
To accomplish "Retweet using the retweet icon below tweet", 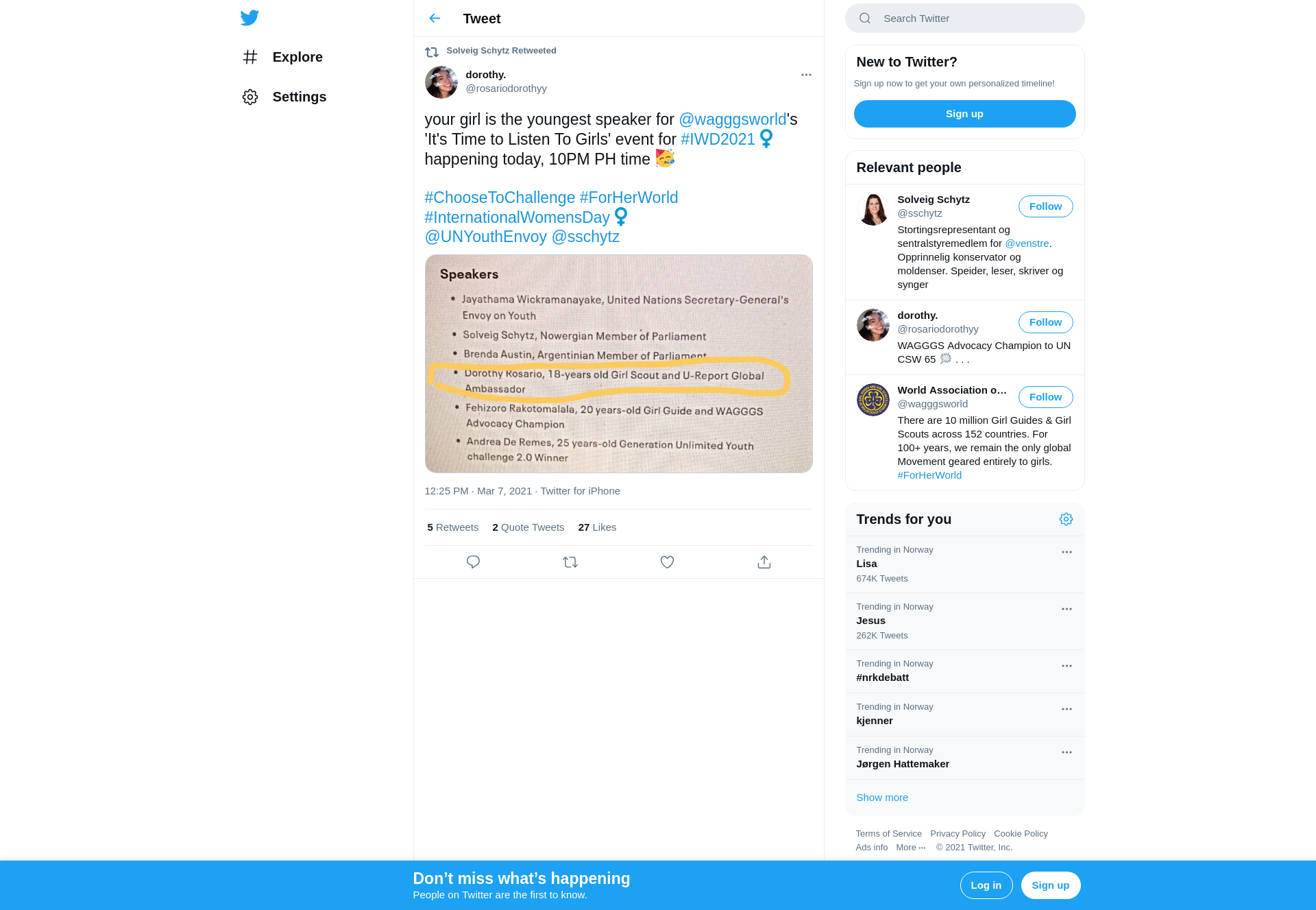I will [570, 562].
